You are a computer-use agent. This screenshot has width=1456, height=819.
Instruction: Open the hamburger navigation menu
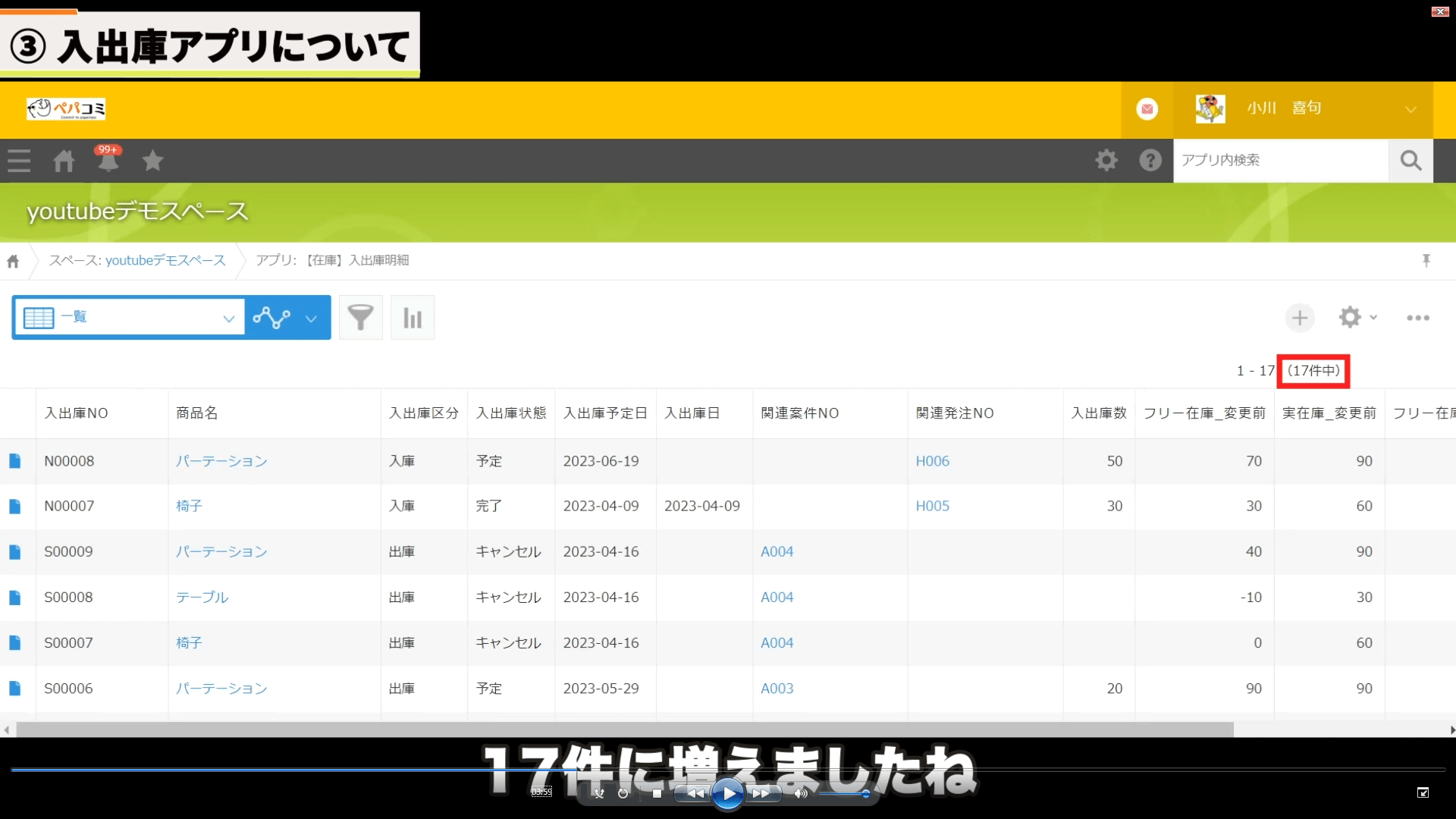pyautogui.click(x=18, y=160)
